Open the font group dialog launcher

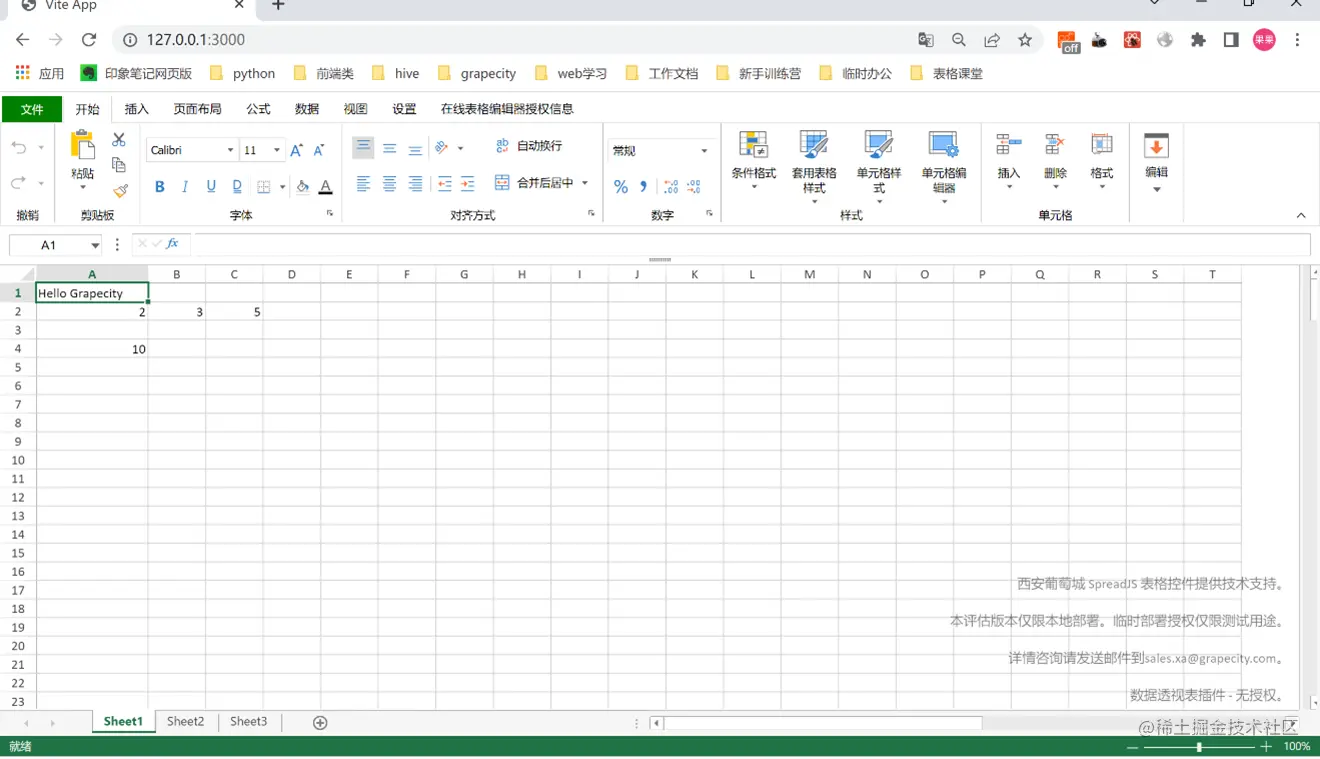pyautogui.click(x=329, y=214)
